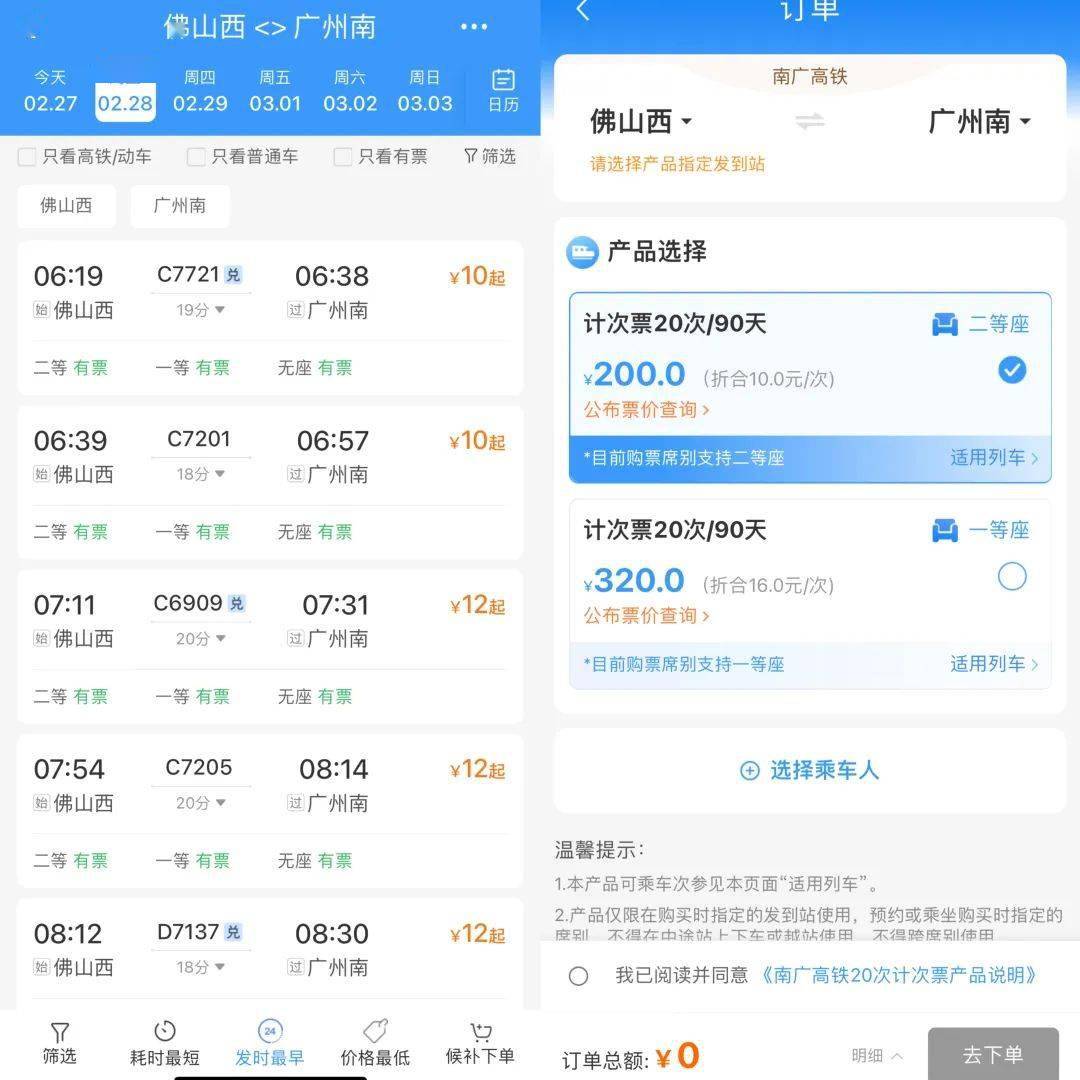Tap the 去下单 order button
The image size is (1080, 1080).
[992, 1052]
